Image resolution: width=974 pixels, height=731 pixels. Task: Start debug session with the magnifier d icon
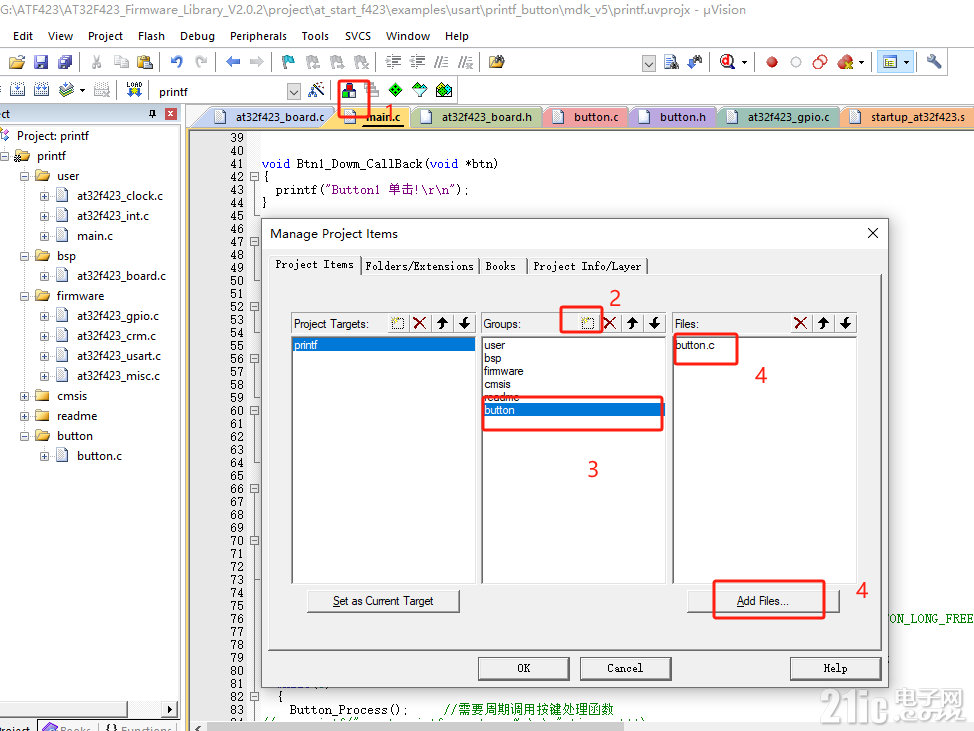[x=727, y=62]
